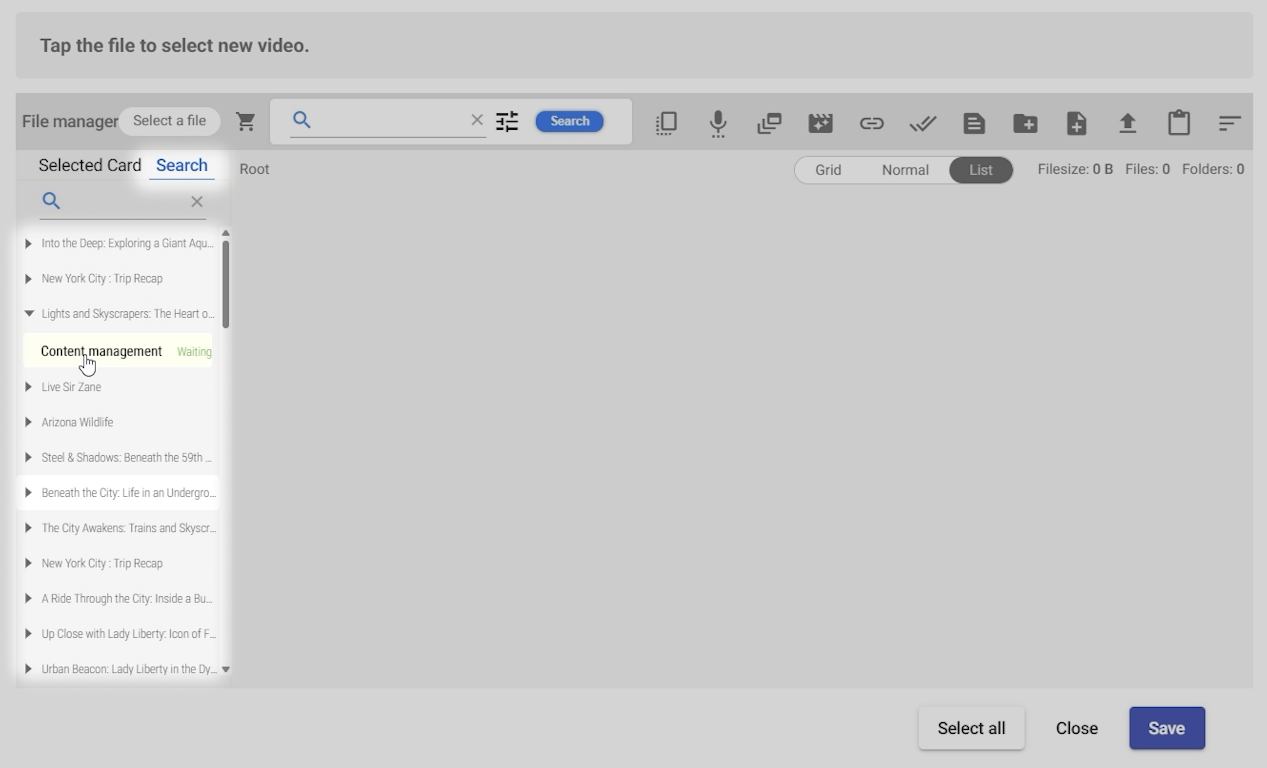Expand the Arizona Wildlife tree item

[x=28, y=422]
